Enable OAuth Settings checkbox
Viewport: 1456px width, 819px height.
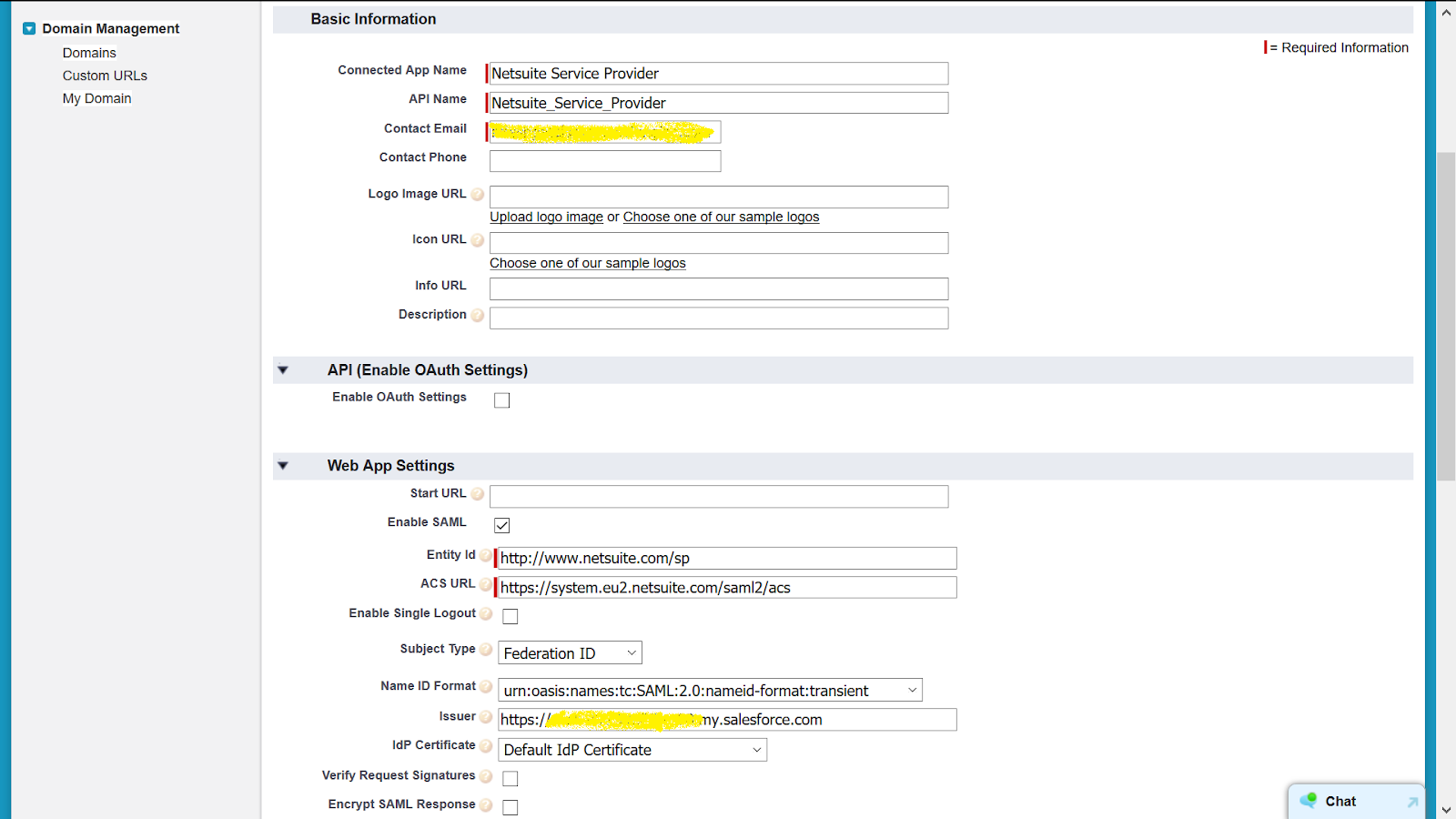pos(501,399)
